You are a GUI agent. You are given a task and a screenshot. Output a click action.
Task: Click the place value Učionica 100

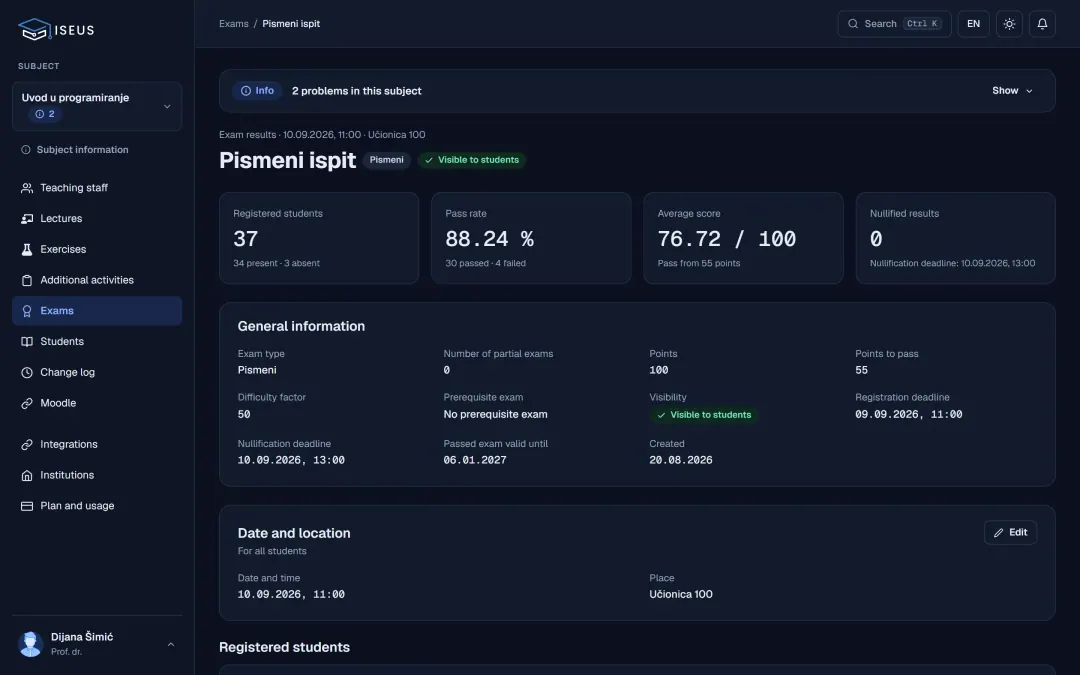point(681,594)
